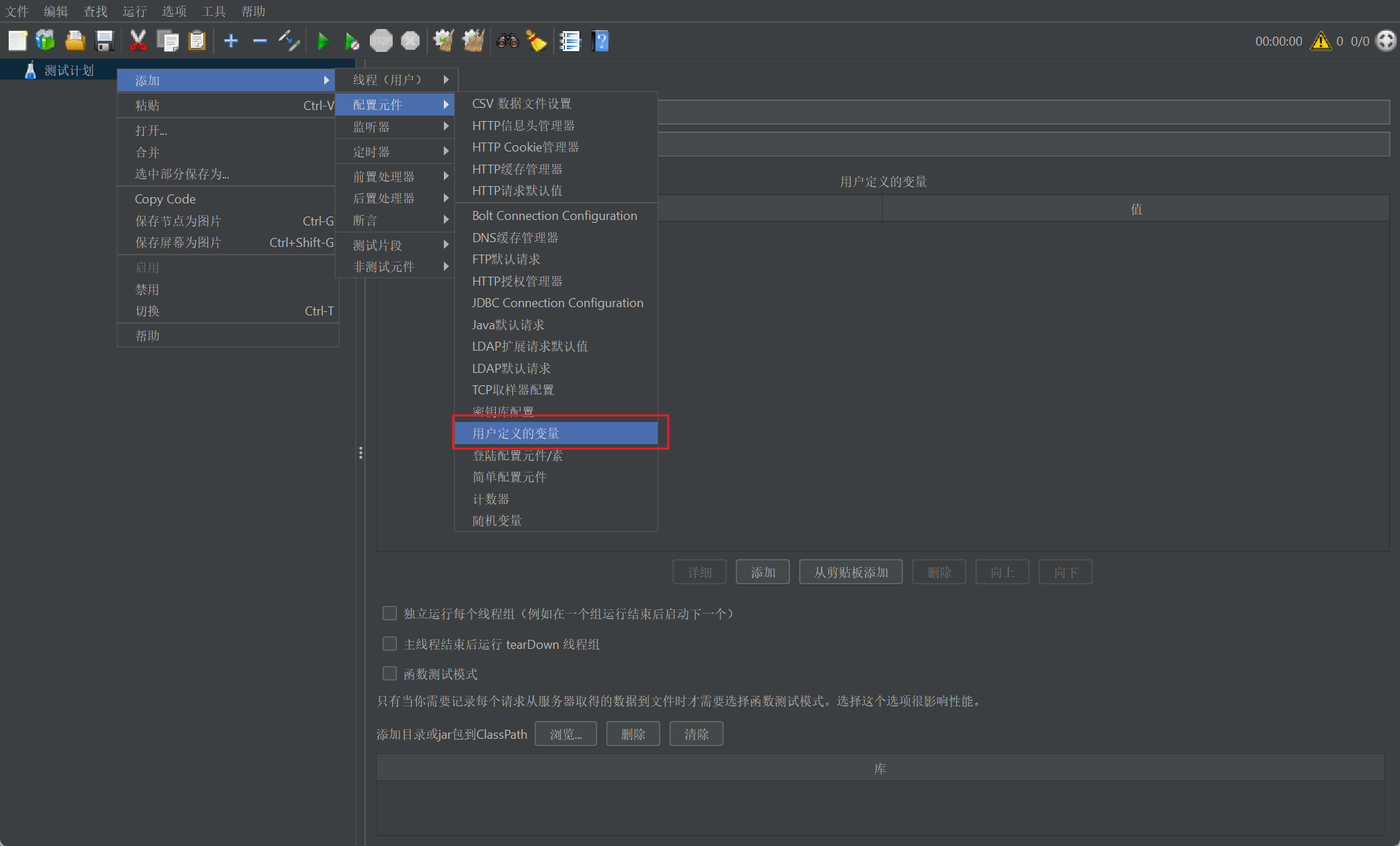Expand 后置处理器 submenu
The height and width of the screenshot is (846, 1400).
395,198
